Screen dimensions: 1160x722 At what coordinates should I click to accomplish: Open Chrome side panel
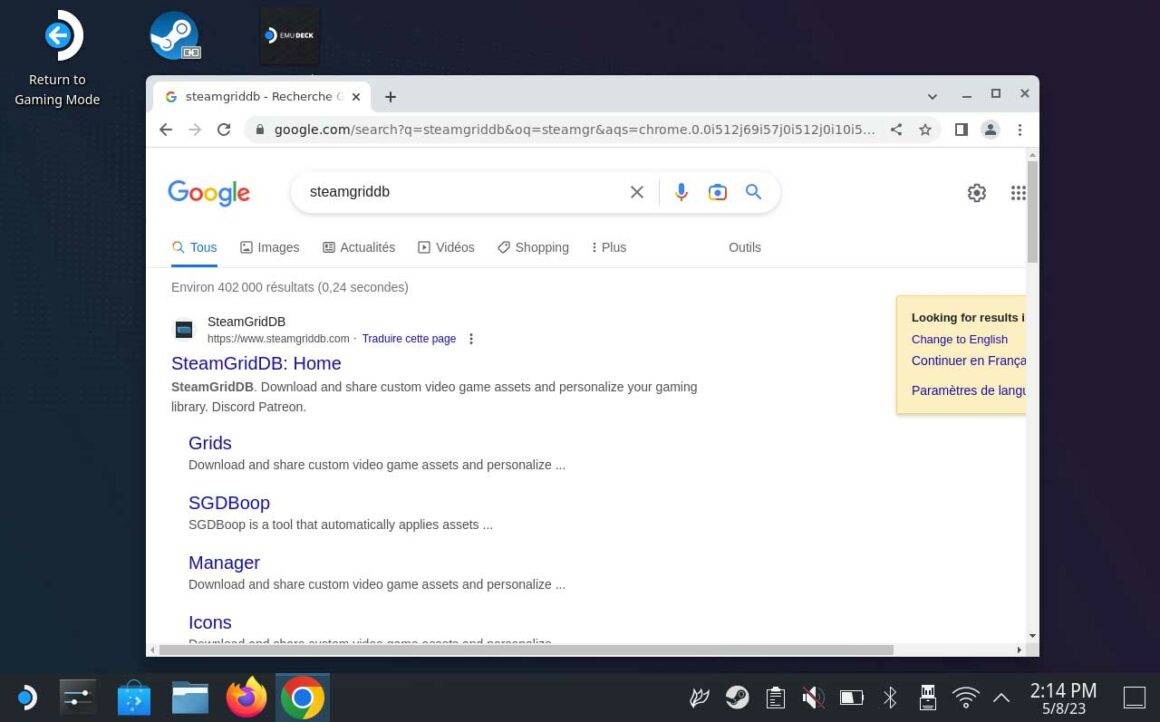[x=961, y=129]
